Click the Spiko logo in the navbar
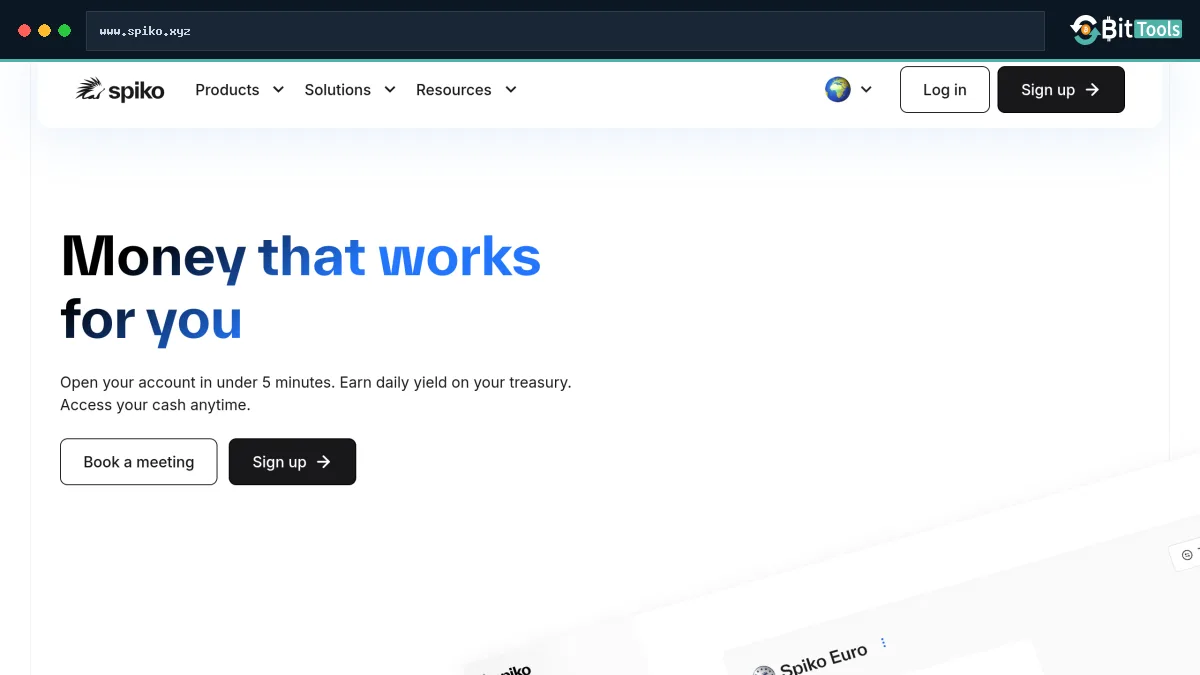Image resolution: width=1200 pixels, height=675 pixels. [120, 90]
